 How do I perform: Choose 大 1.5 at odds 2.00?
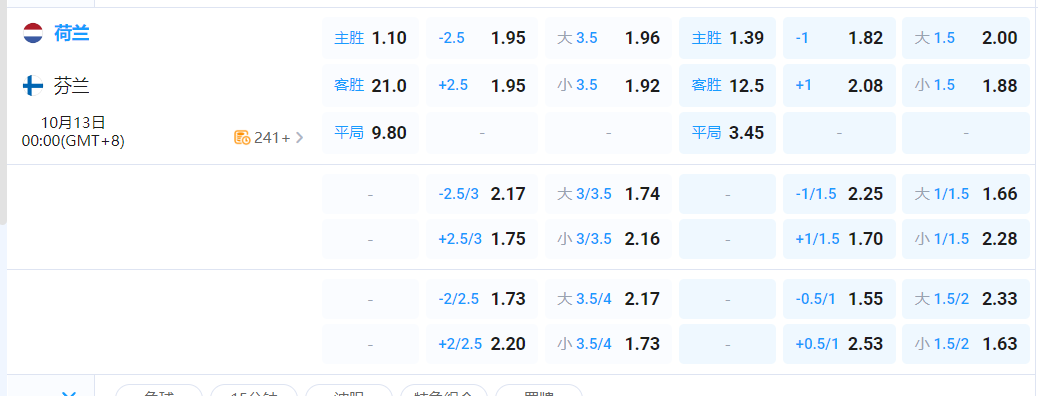click(x=966, y=38)
